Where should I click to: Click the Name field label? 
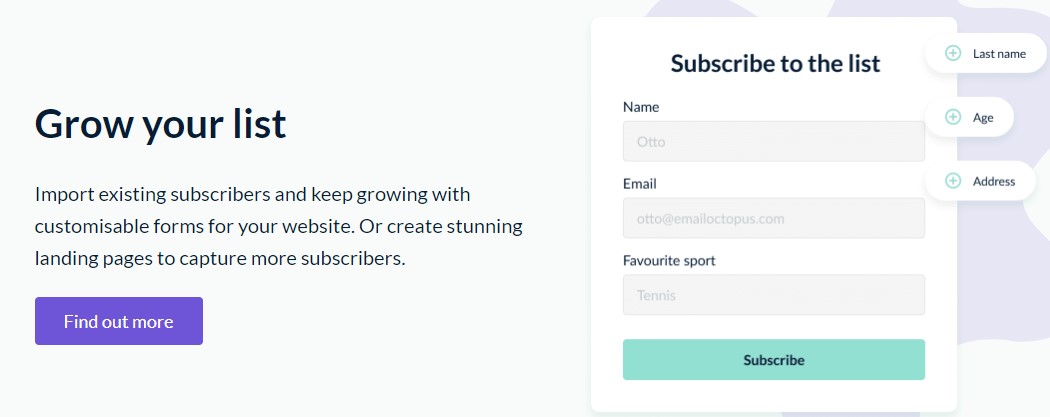click(641, 107)
